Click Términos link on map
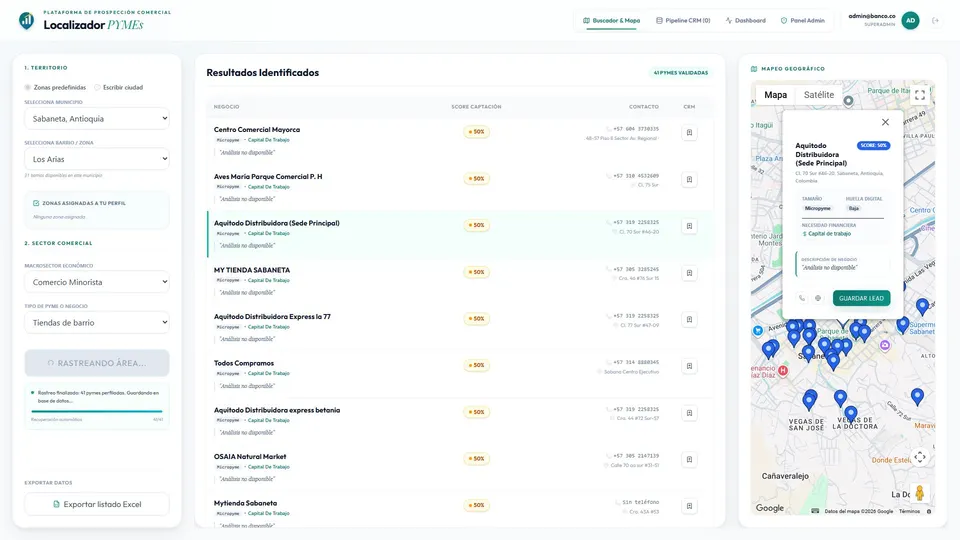960x540 pixels. coord(909,511)
